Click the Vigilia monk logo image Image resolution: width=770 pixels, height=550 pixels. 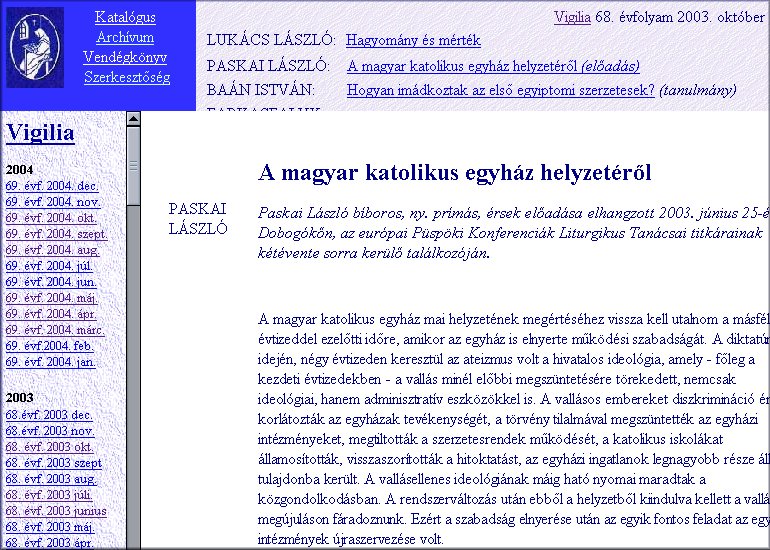(35, 48)
